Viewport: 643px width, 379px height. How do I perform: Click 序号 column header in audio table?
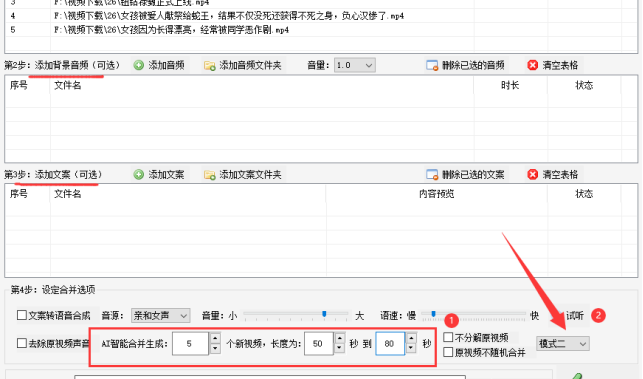click(x=18, y=85)
